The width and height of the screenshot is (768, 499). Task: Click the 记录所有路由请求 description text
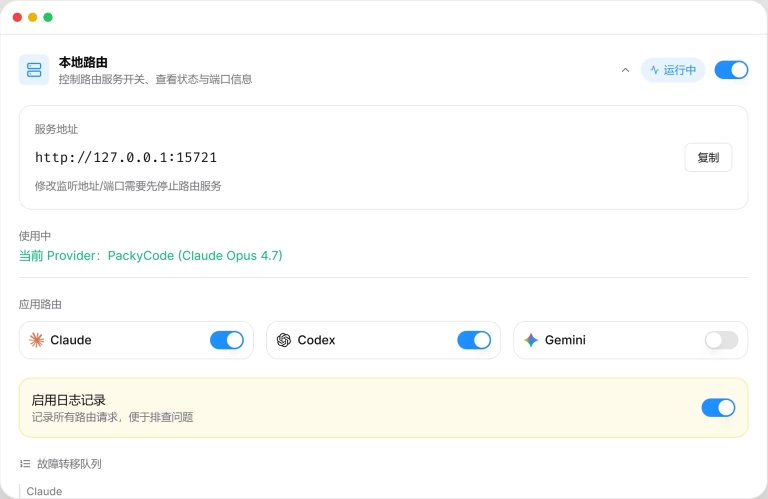pos(112,417)
